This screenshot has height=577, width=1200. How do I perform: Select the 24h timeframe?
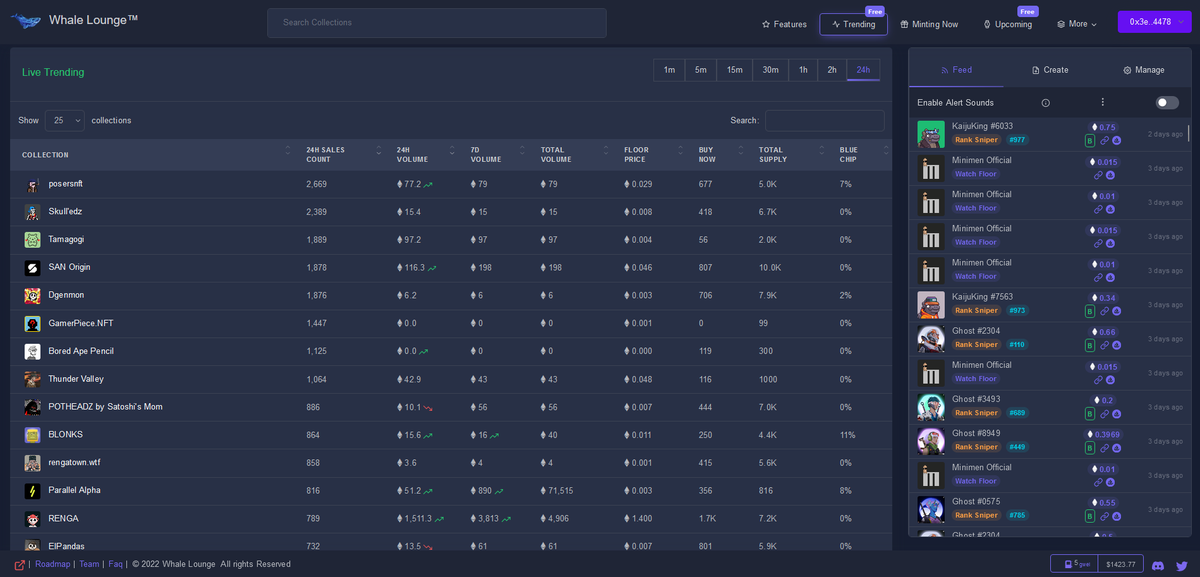[863, 70]
